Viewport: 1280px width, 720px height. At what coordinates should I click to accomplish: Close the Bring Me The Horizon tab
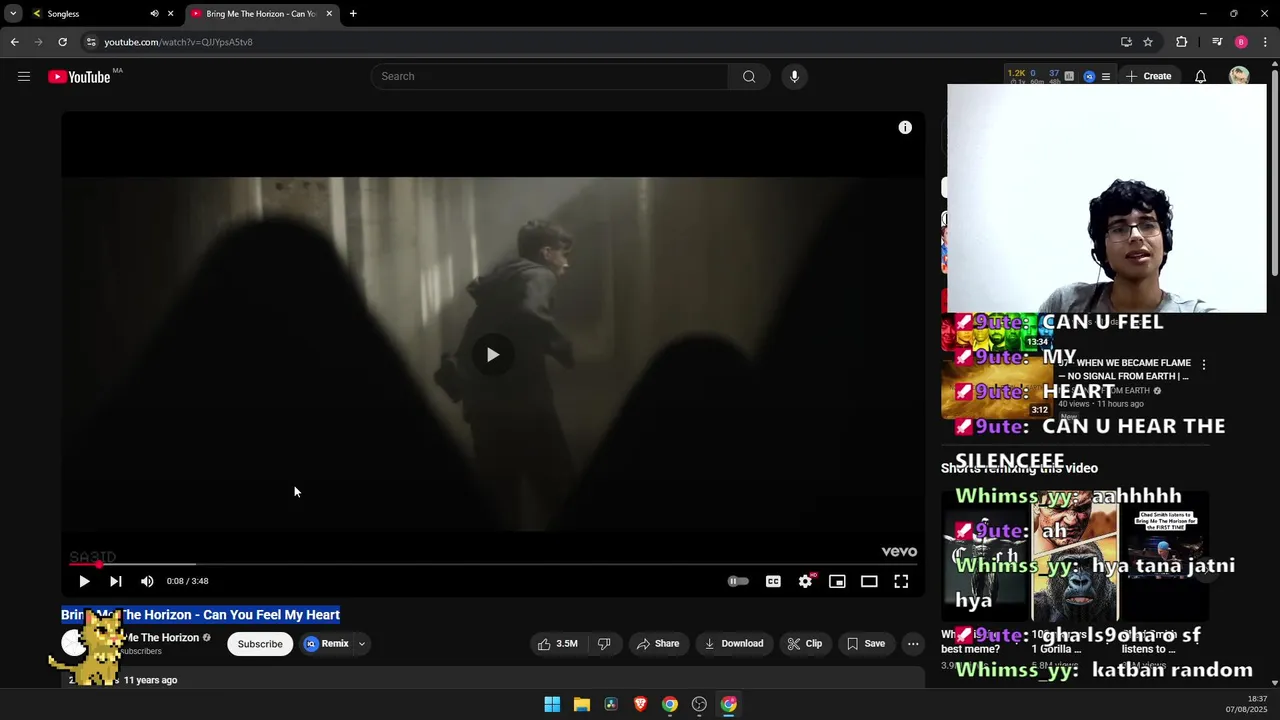tap(329, 14)
